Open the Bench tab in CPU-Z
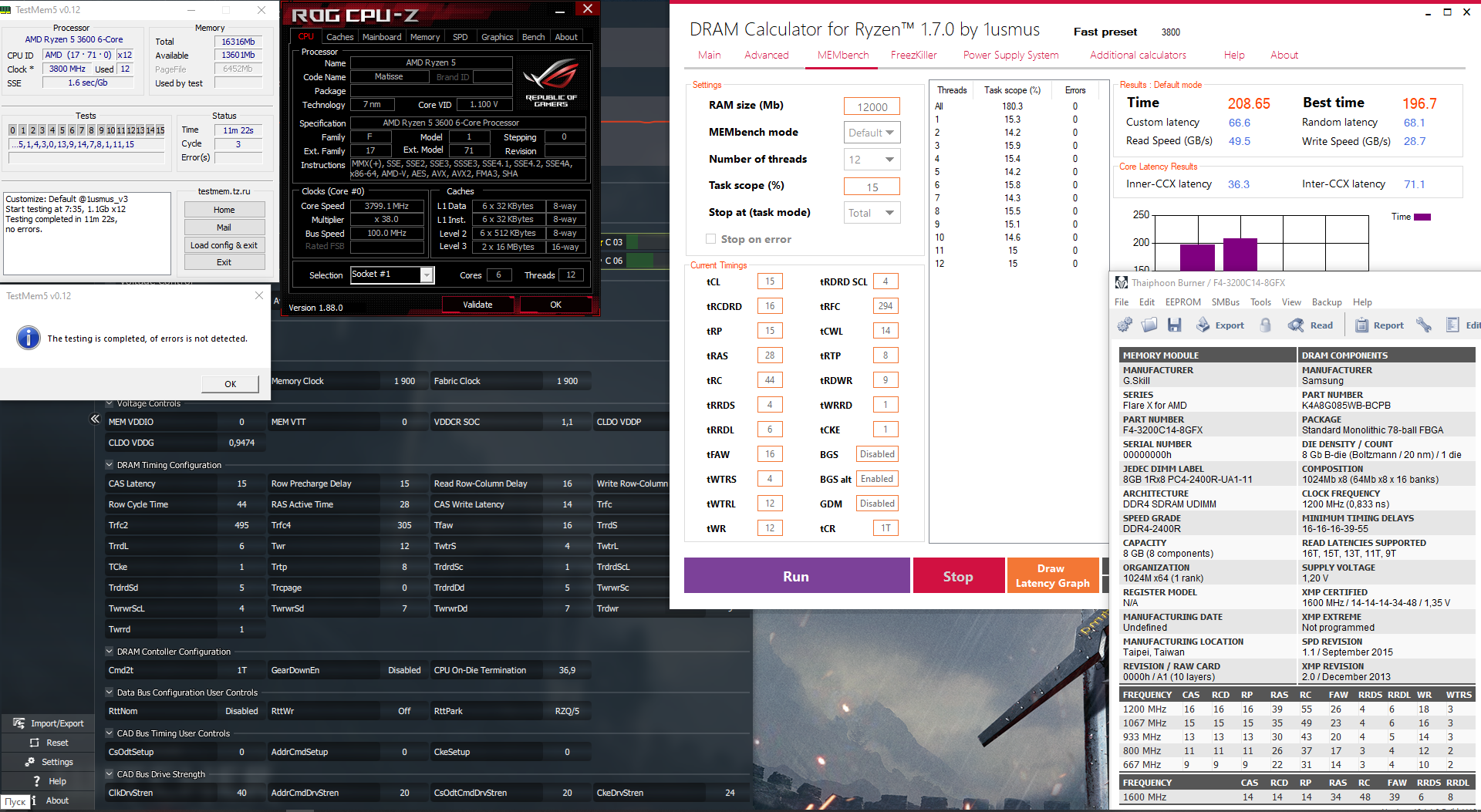1481x812 pixels. [x=533, y=37]
